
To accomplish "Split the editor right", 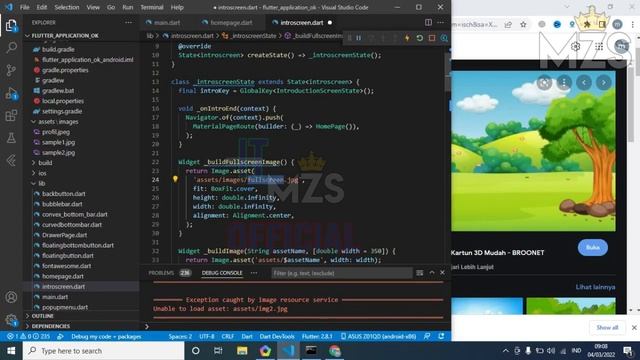I will [x=428, y=22].
